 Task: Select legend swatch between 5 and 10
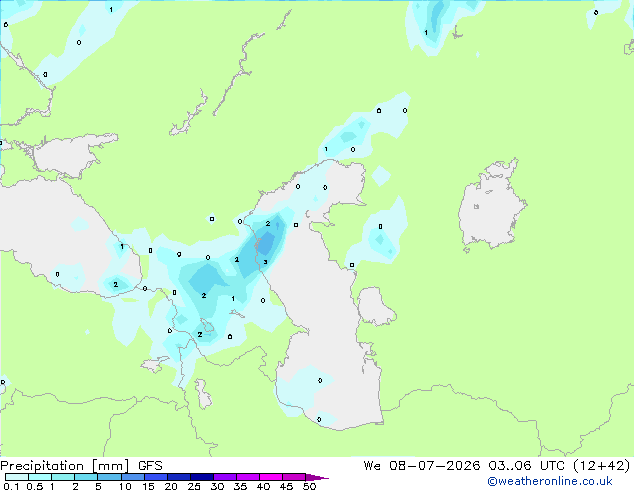coord(109,477)
